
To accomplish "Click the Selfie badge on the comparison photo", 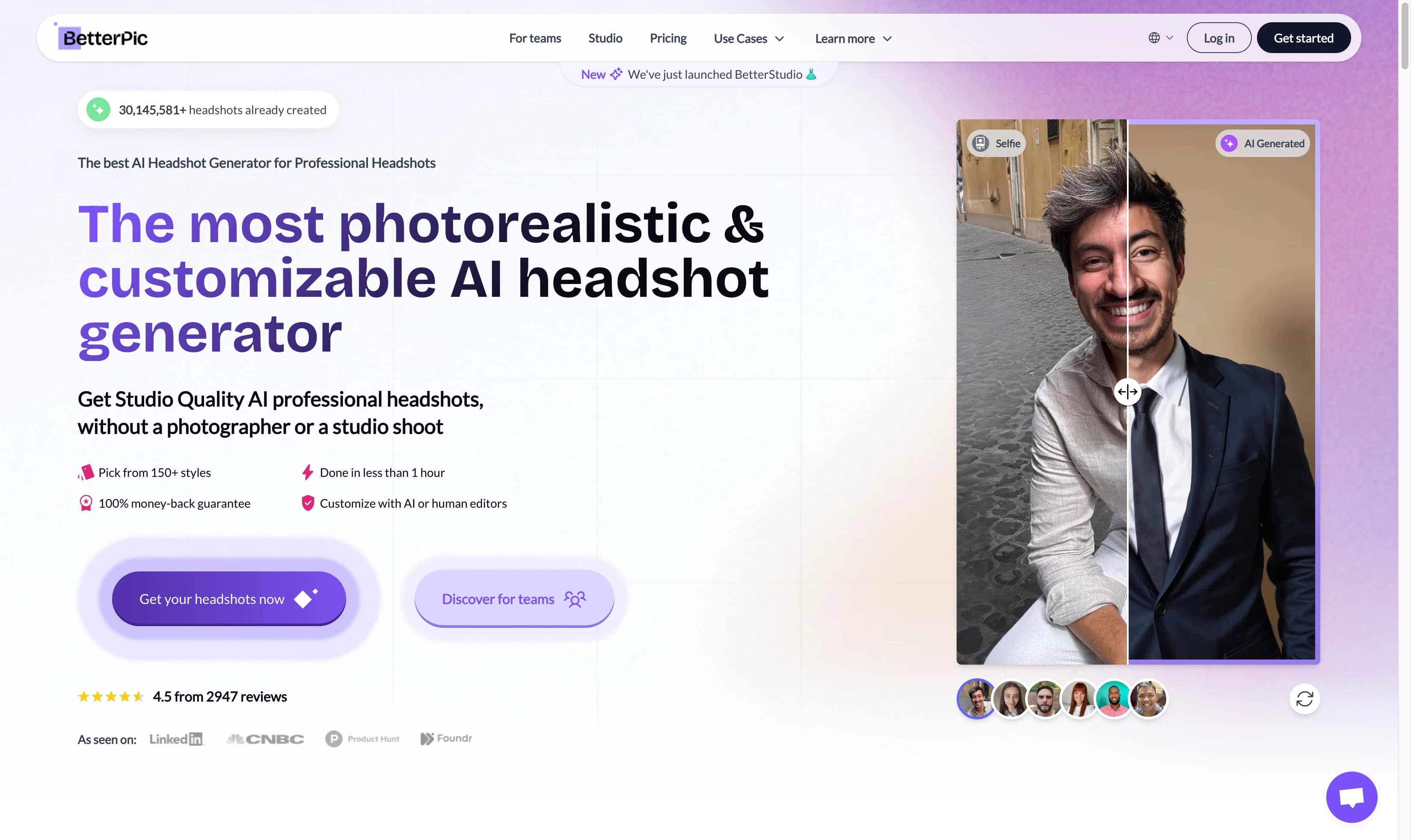I will (x=996, y=143).
